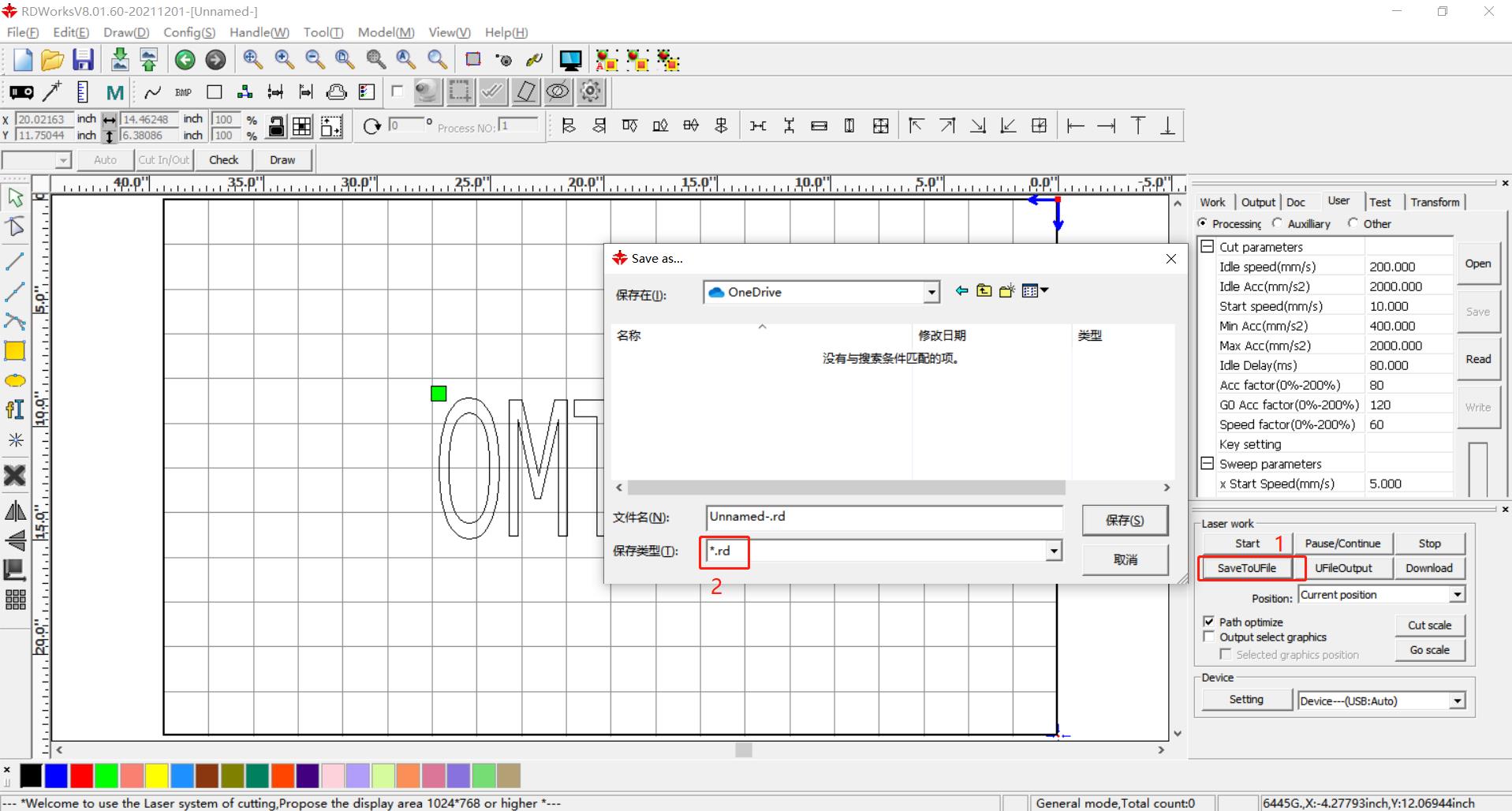Click the monitor preview icon
This screenshot has height=811, width=1512.
(570, 60)
